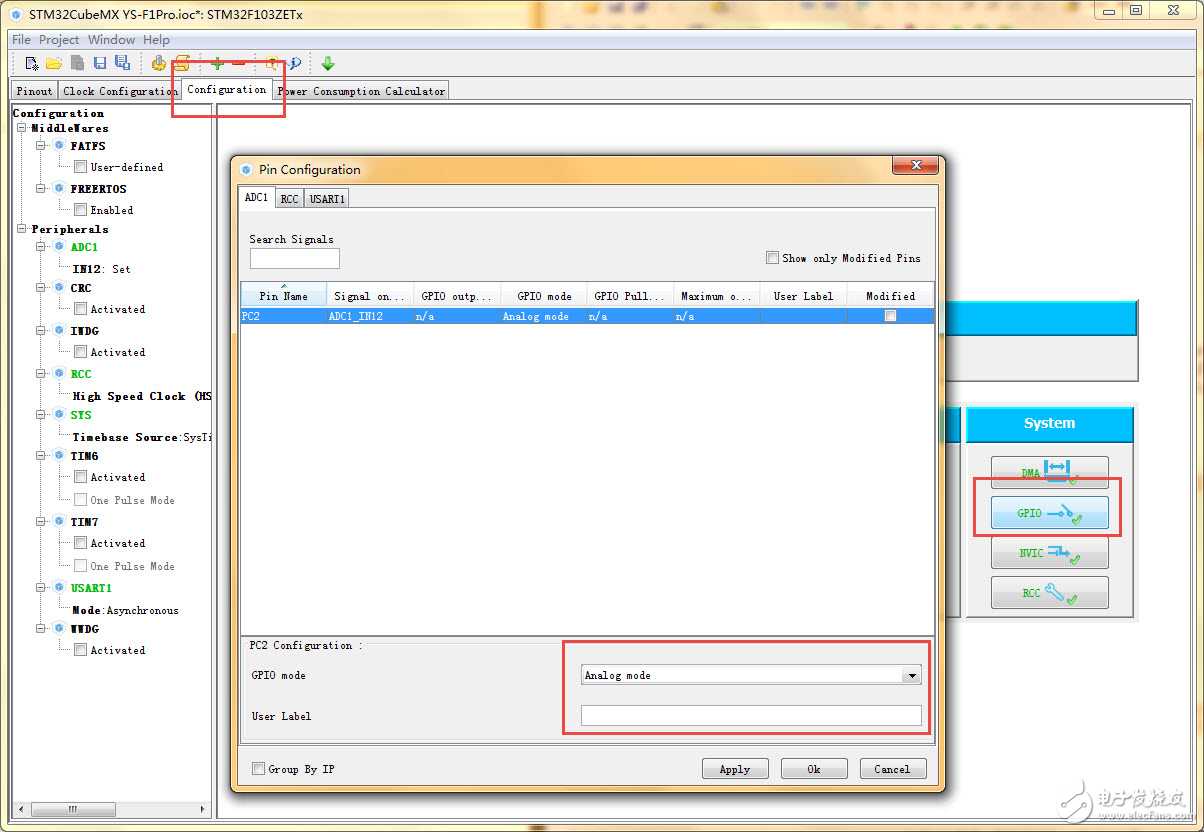This screenshot has width=1204, height=832.
Task: Open the File menu
Action: point(21,39)
